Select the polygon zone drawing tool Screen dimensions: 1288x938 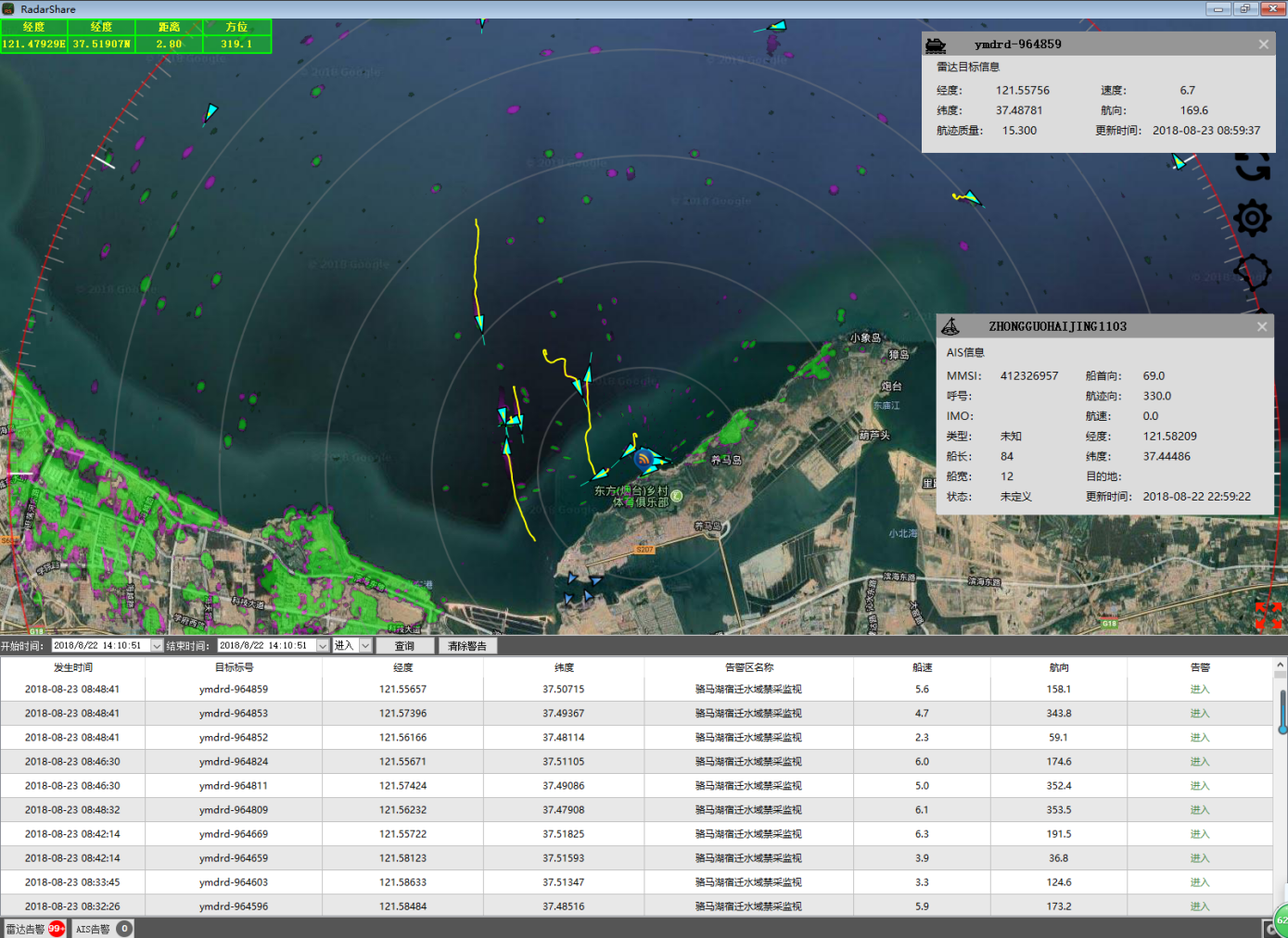pyautogui.click(x=1252, y=273)
